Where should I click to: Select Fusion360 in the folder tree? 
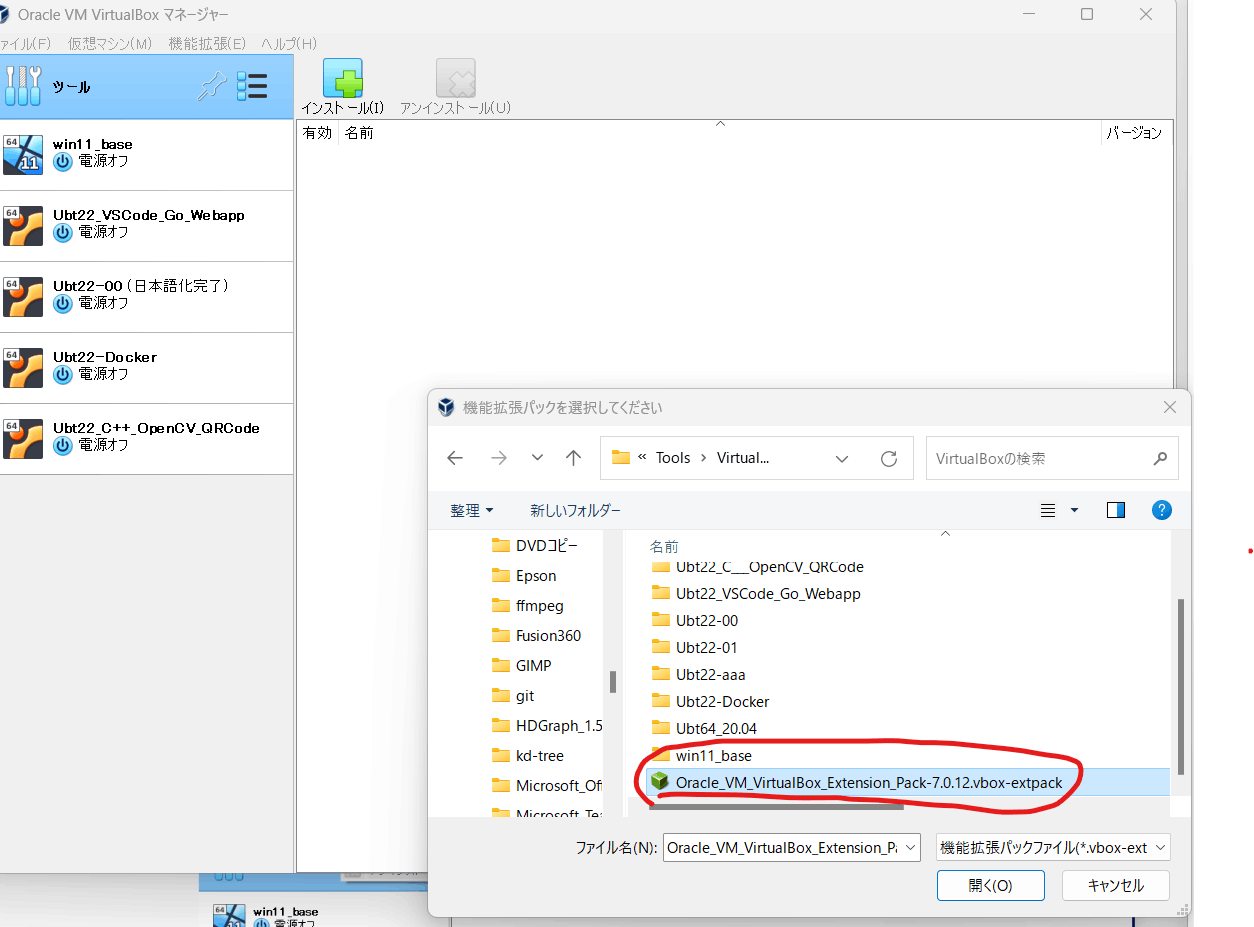tap(548, 636)
